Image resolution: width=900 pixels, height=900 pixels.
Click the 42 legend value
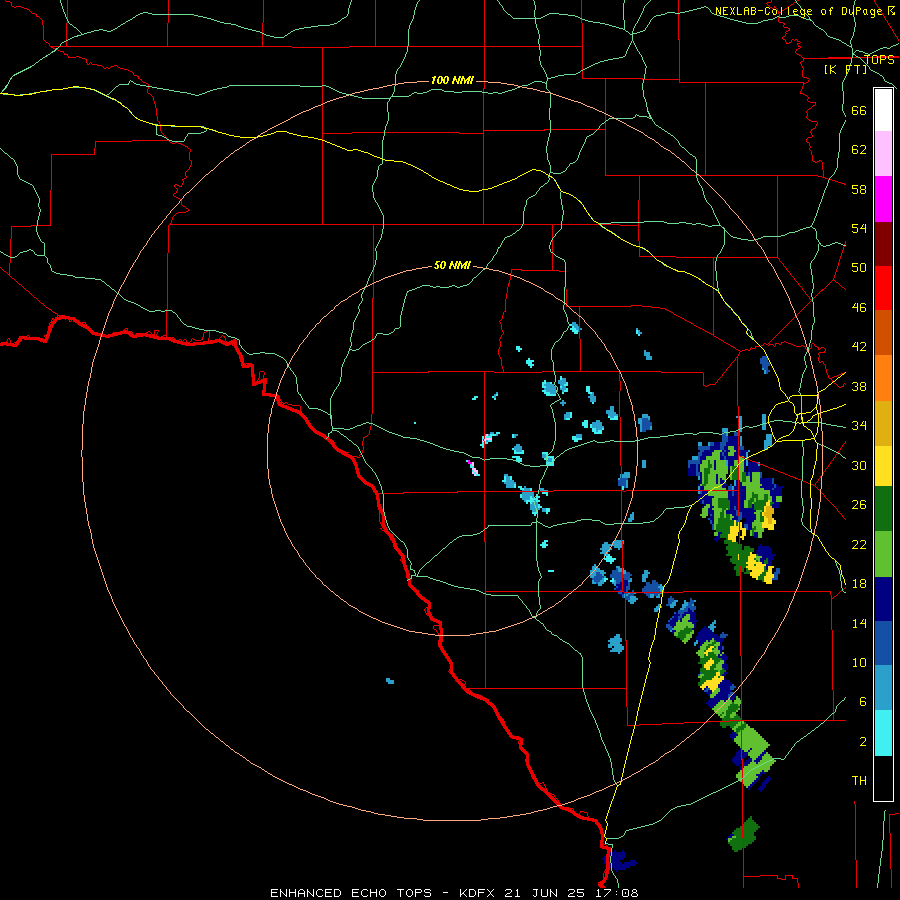point(859,347)
